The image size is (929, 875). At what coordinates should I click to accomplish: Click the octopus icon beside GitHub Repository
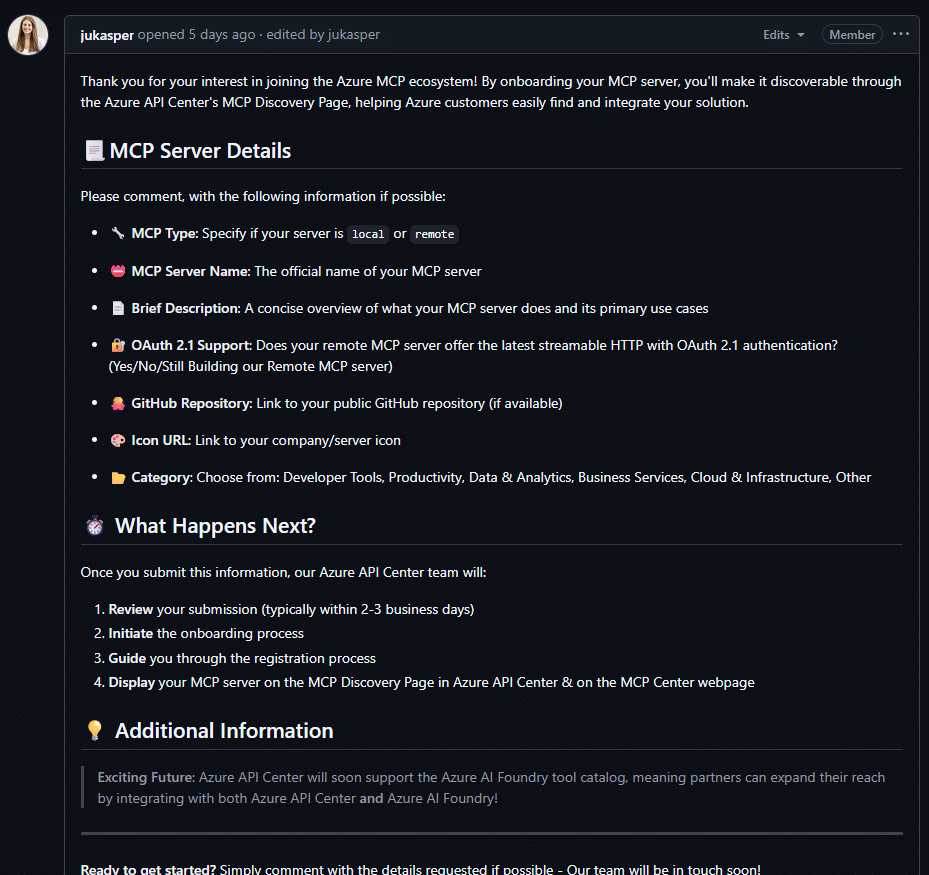[x=118, y=403]
